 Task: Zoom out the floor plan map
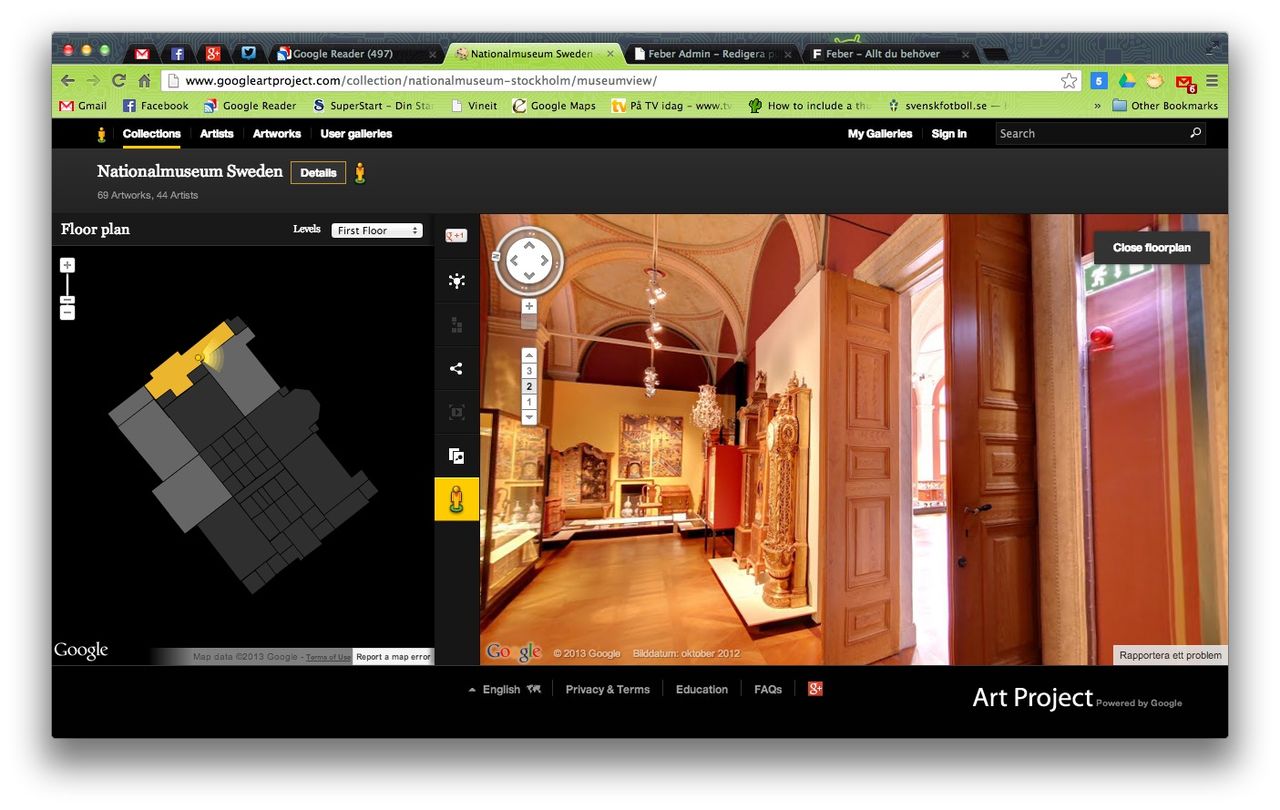[67, 313]
